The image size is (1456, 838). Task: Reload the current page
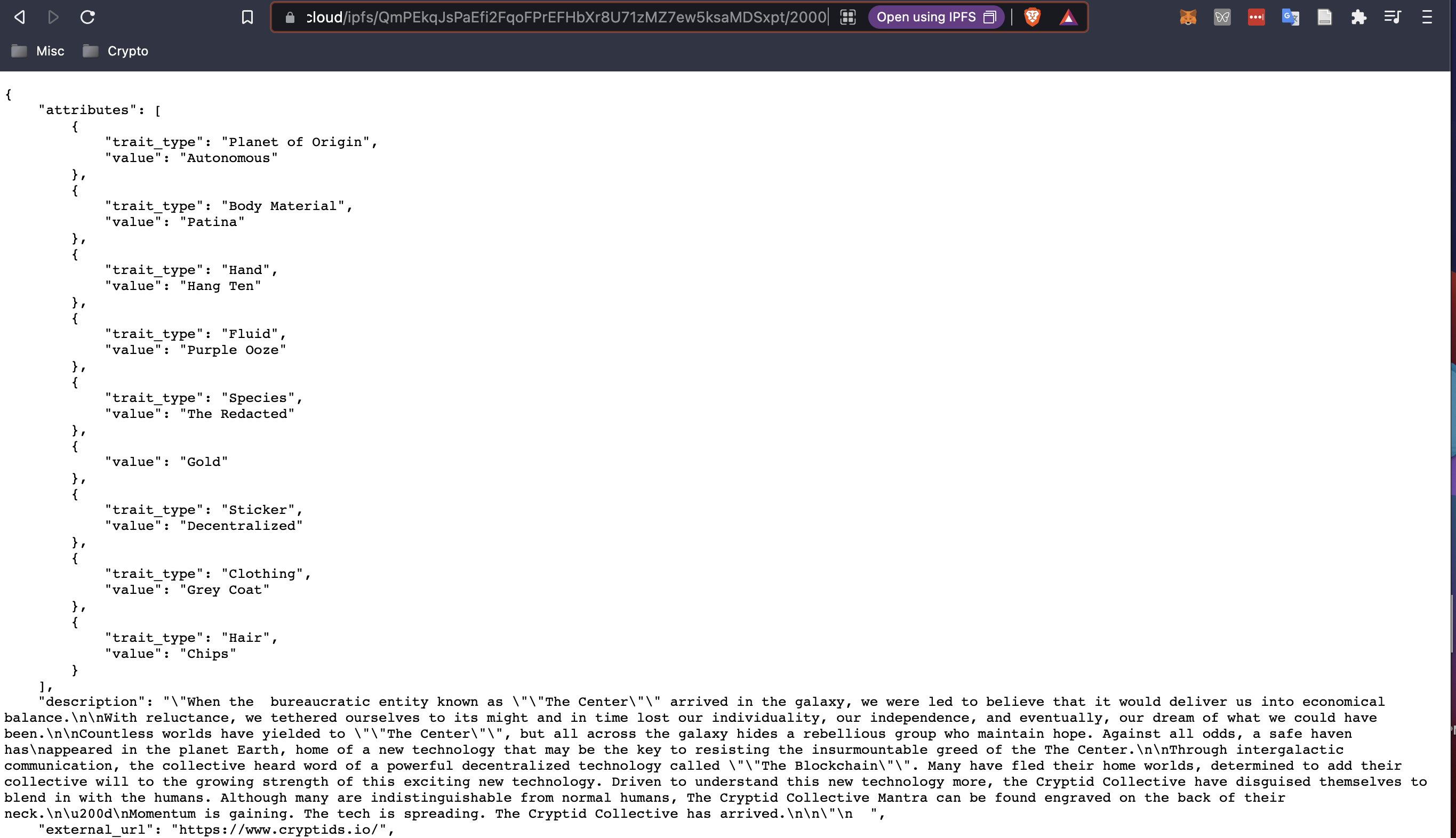[x=87, y=17]
